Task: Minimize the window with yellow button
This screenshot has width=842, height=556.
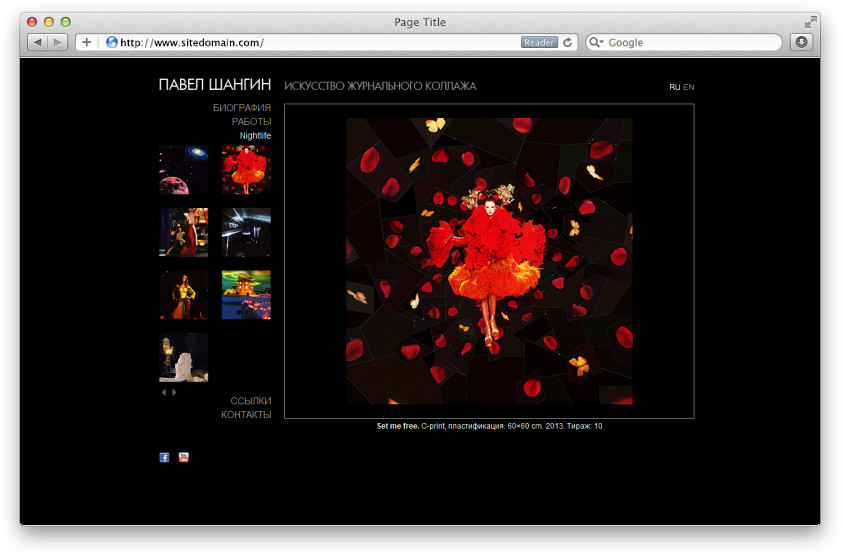Action: click(49, 22)
